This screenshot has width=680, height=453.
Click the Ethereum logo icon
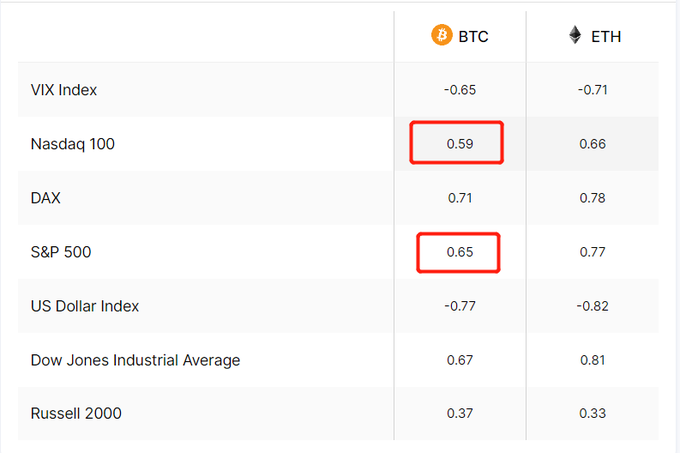click(575, 35)
